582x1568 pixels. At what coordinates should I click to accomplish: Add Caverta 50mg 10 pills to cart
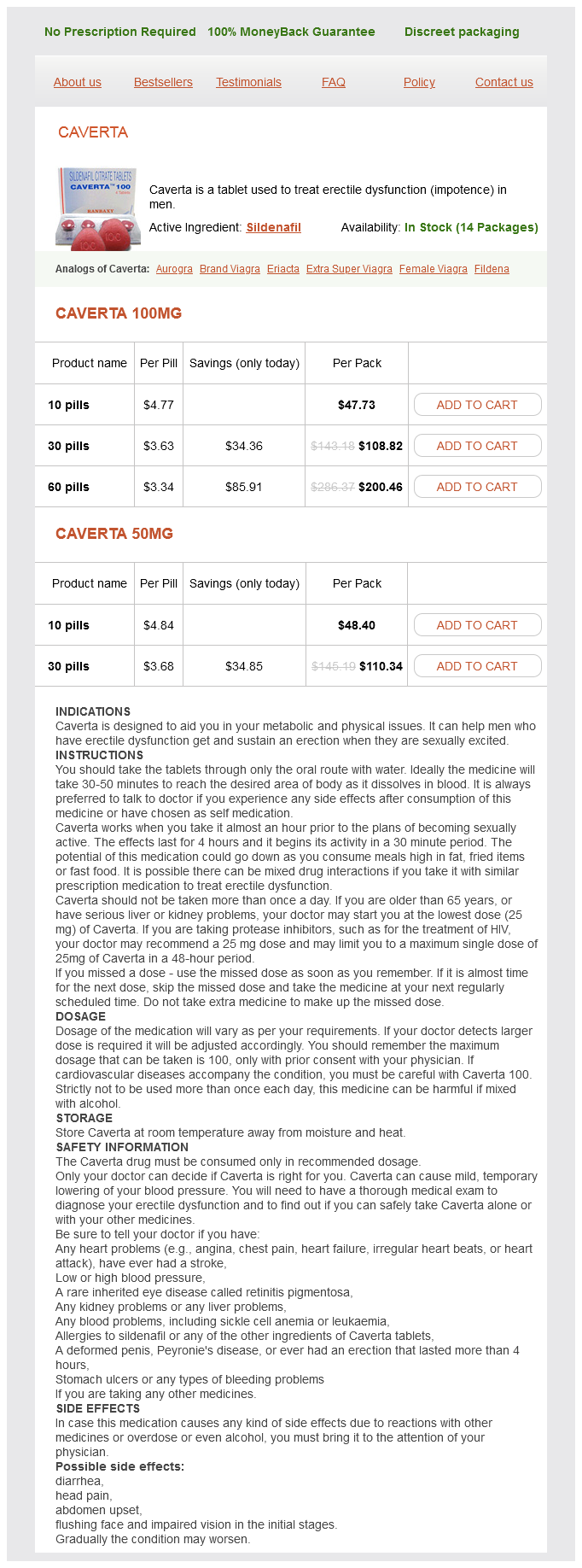[x=477, y=625]
